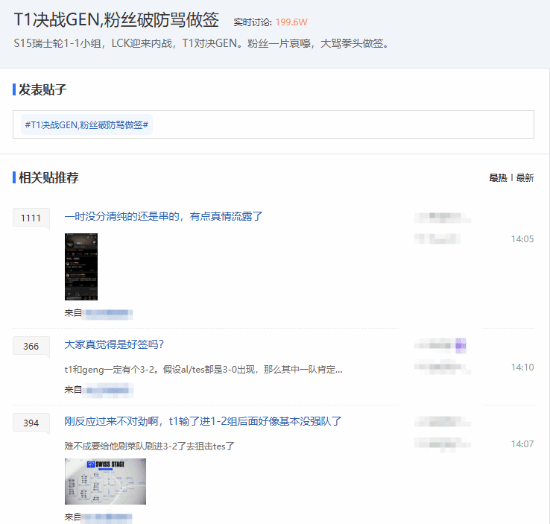Image resolution: width=550 pixels, height=524 pixels.
Task: Click the 14:07 timestamp of third post
Action: 522,444
